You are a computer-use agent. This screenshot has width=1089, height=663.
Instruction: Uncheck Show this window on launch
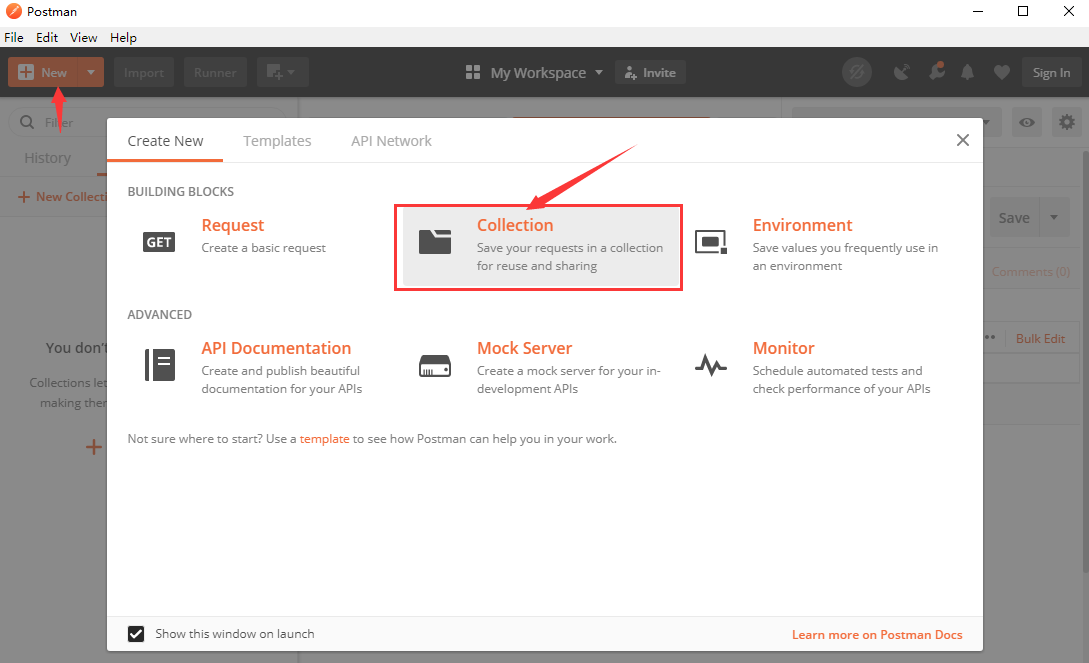tap(136, 634)
